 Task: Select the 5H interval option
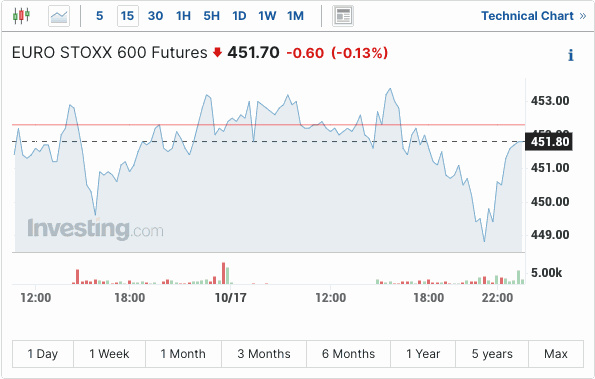211,16
